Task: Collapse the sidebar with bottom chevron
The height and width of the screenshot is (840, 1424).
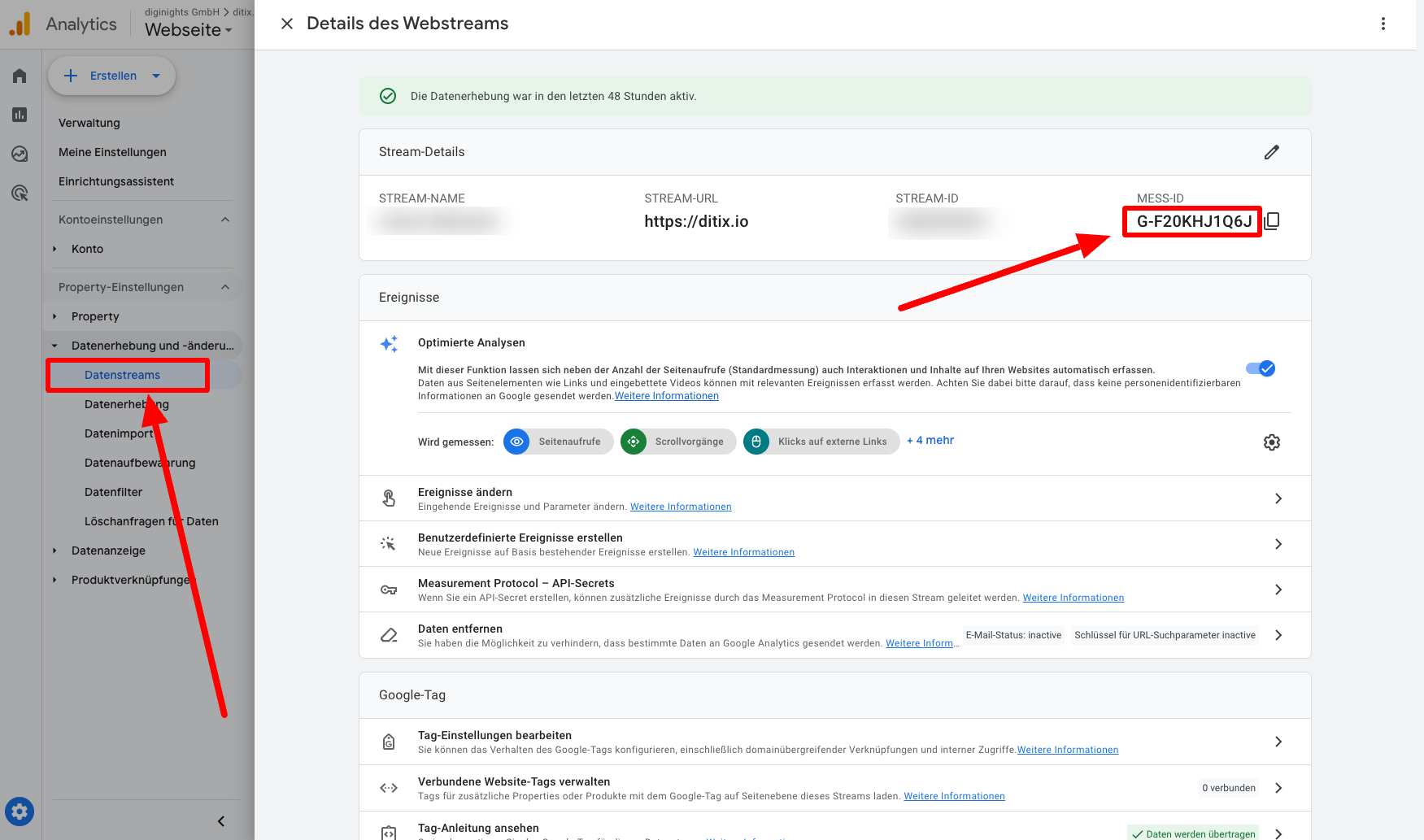Action: tap(221, 821)
